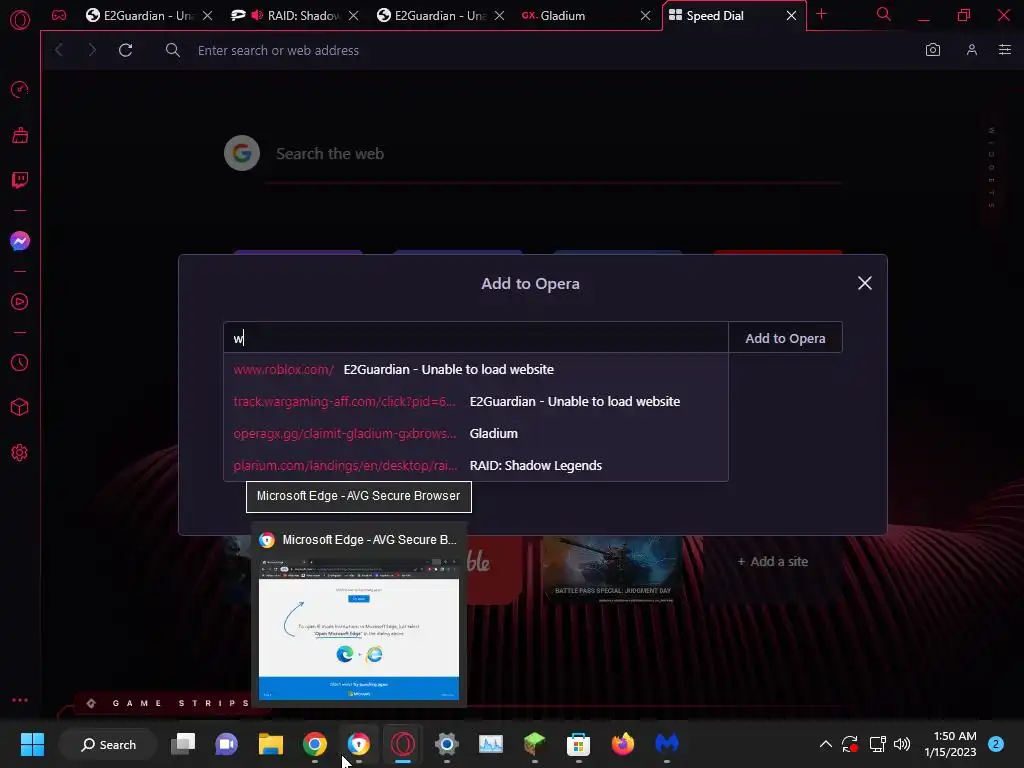Open the account profile icon
The height and width of the screenshot is (768, 1024).
point(972,50)
